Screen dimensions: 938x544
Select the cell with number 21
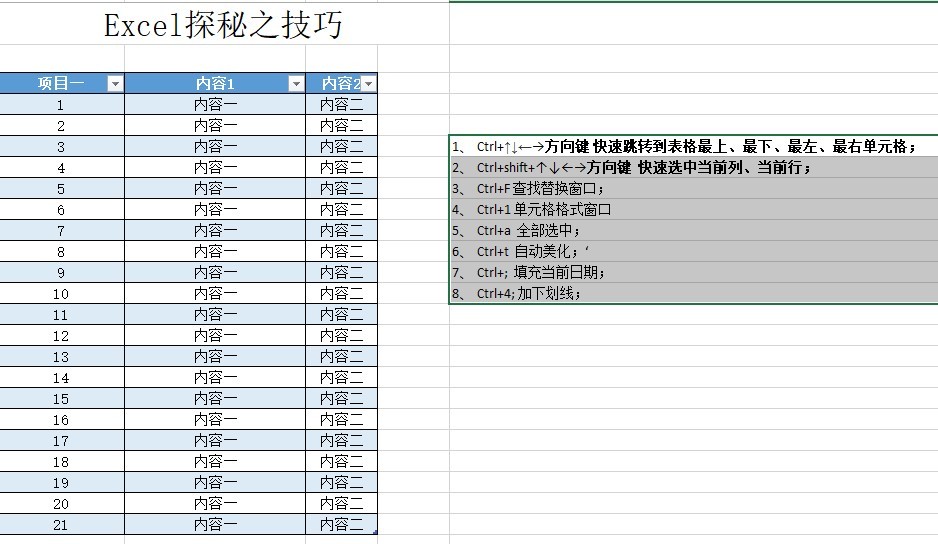(61, 524)
